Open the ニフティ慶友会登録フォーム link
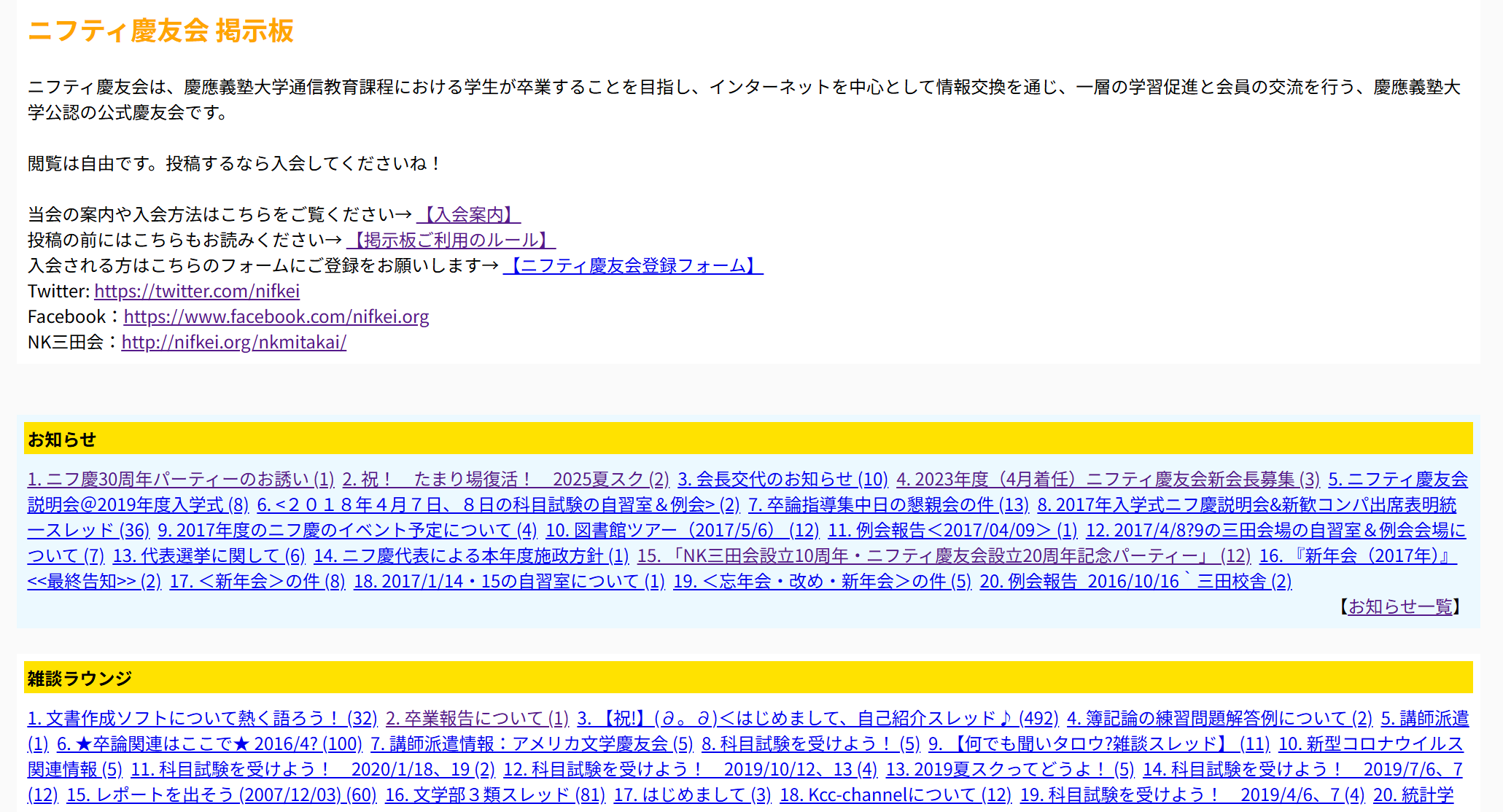Screen dimensions: 1503x812 (632, 265)
